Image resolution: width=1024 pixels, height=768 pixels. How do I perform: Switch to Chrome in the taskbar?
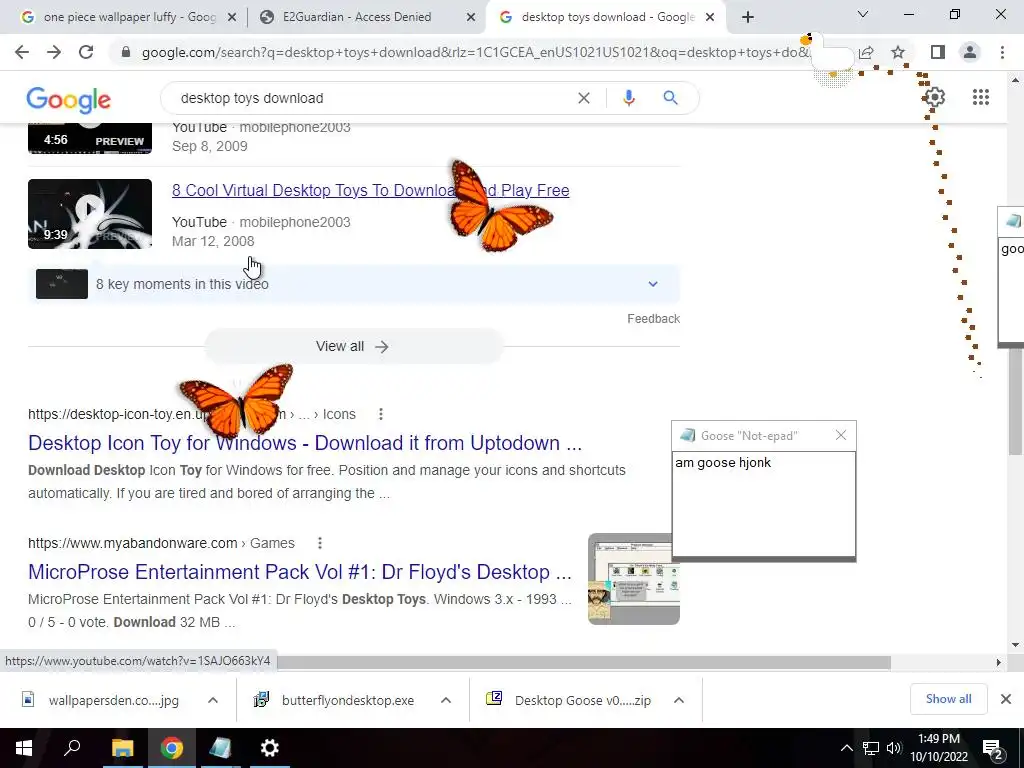(171, 748)
